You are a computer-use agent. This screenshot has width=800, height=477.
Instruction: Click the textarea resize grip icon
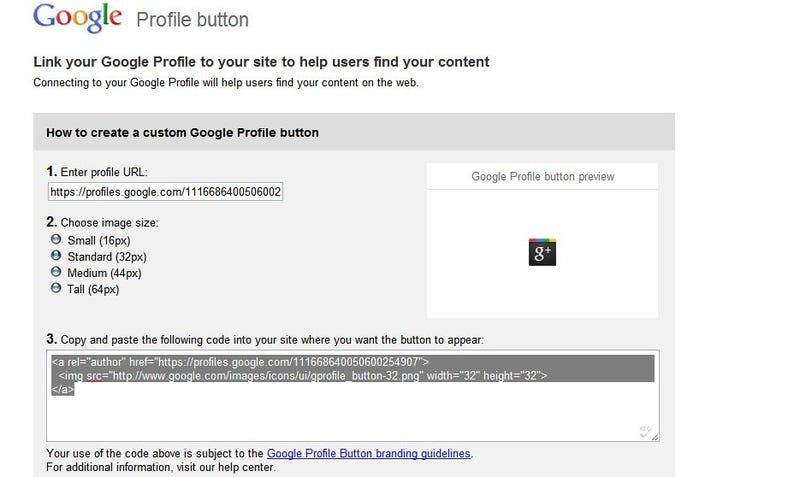[x=654, y=436]
